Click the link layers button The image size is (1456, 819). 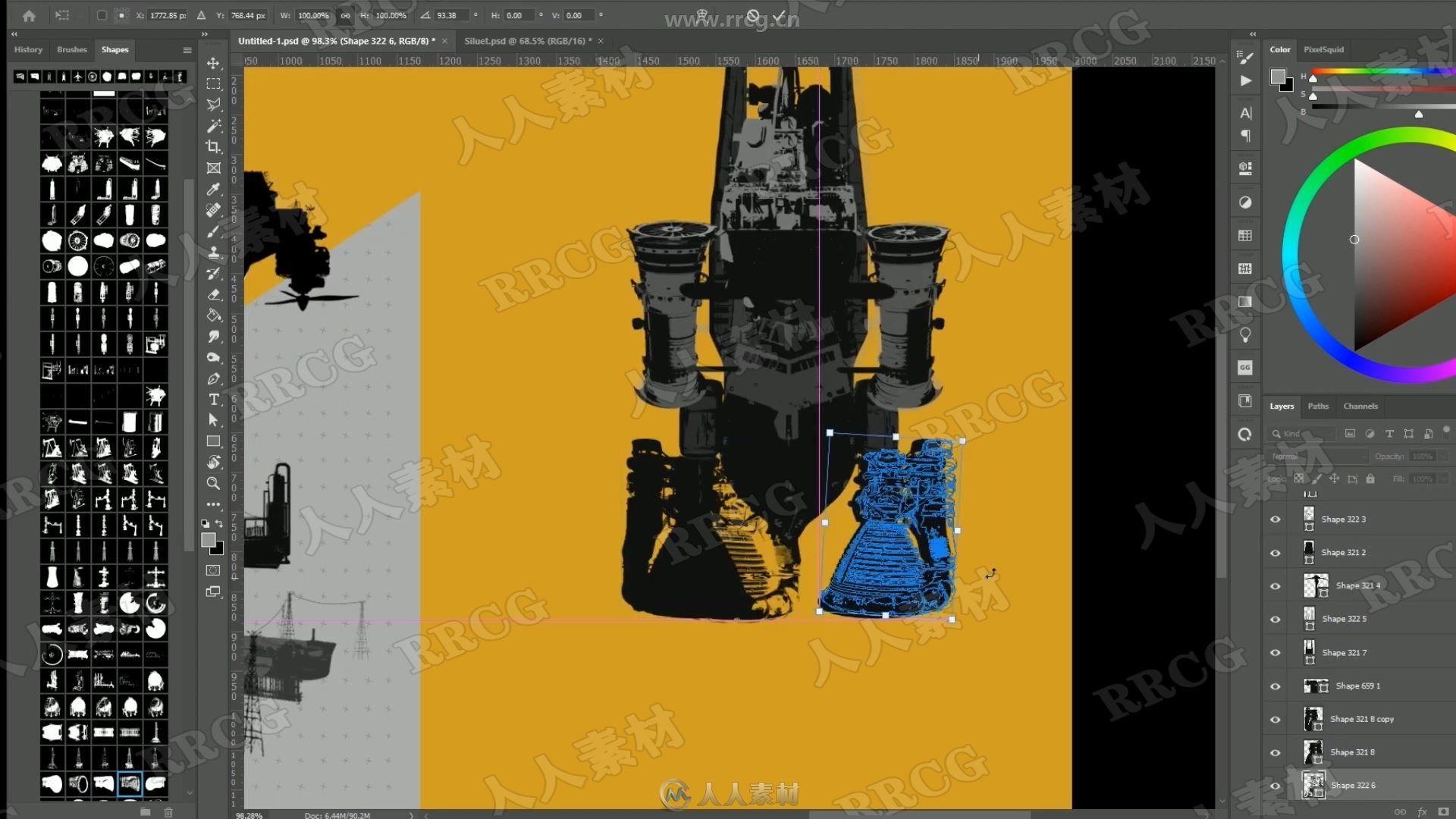tap(1400, 812)
